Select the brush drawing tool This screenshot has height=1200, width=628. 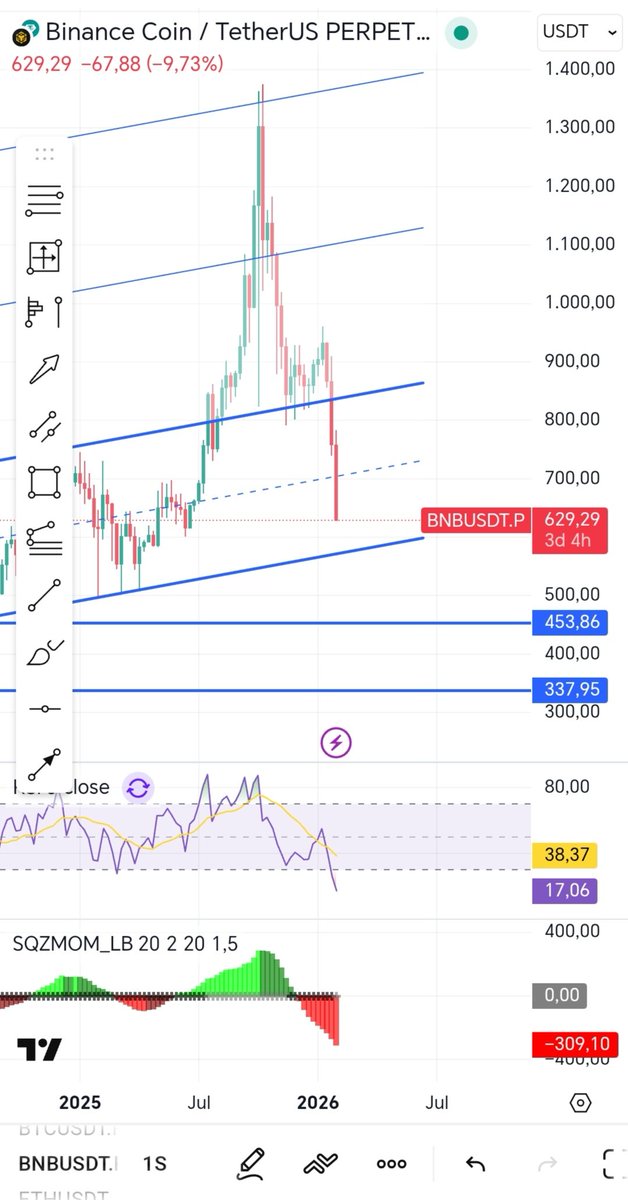click(x=44, y=653)
